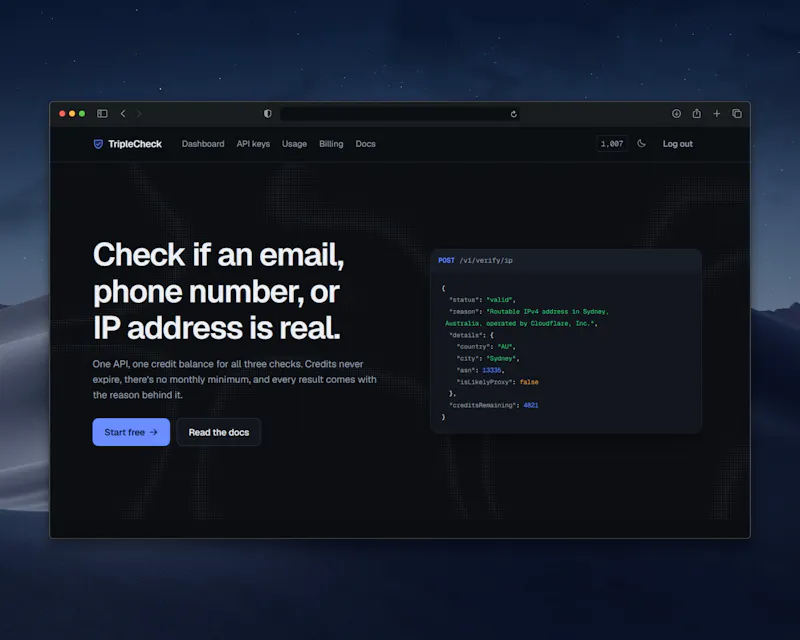Open the Docs nav item
This screenshot has width=800, height=640.
pyautogui.click(x=365, y=144)
